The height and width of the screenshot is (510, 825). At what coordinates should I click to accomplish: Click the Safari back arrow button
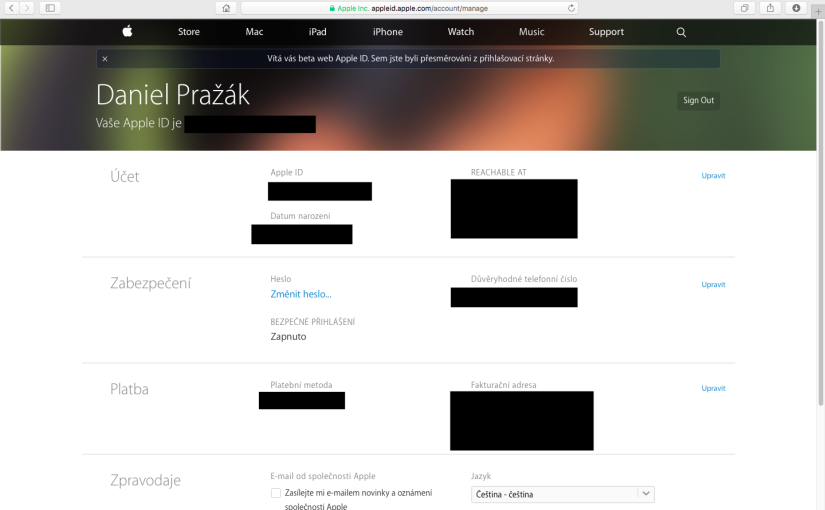click(x=11, y=8)
